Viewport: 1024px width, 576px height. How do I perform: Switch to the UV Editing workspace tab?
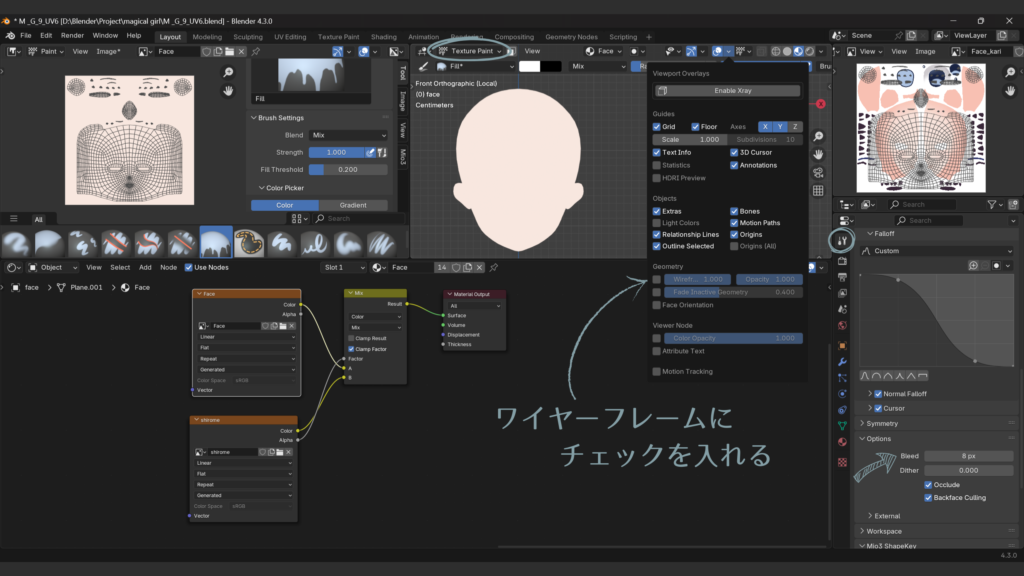tap(289, 37)
